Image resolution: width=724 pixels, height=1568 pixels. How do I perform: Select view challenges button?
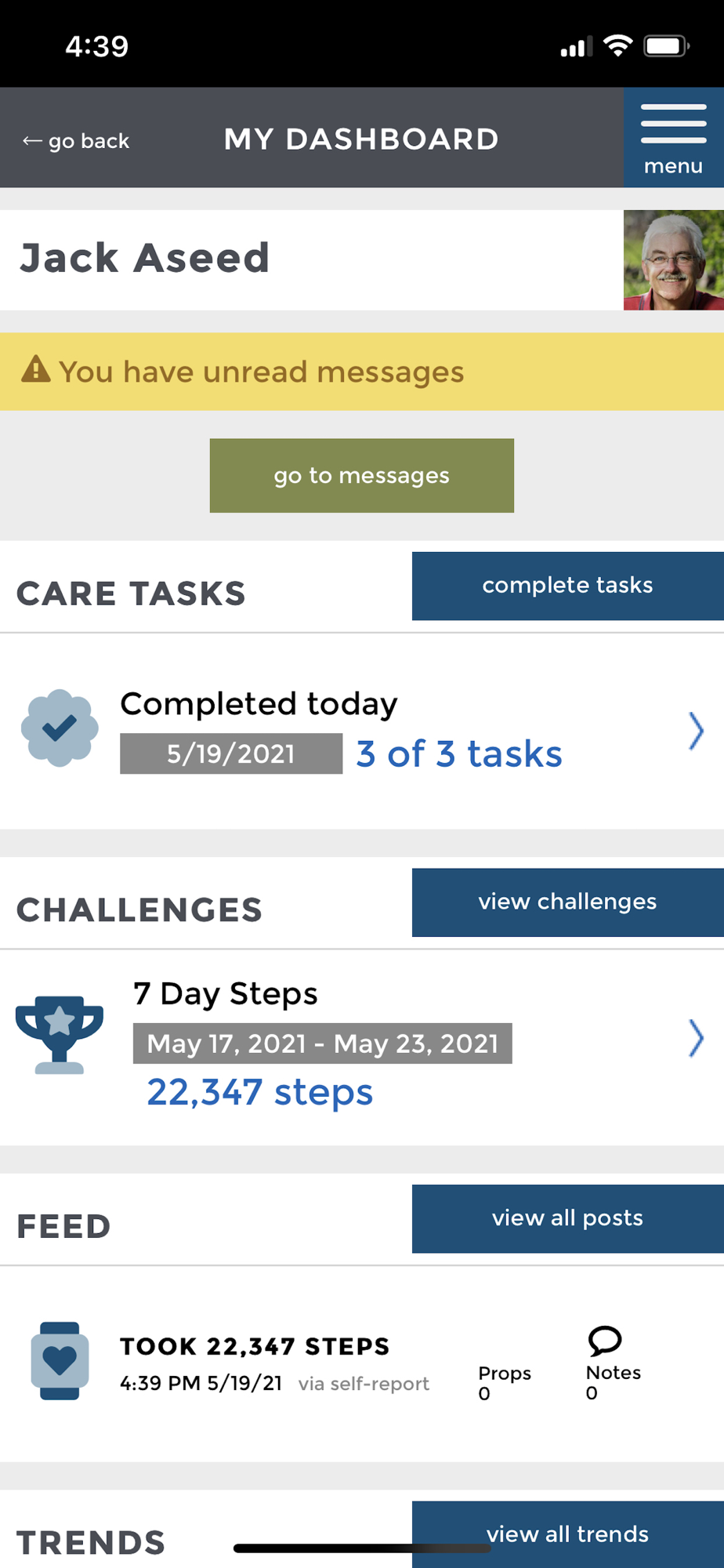[568, 902]
